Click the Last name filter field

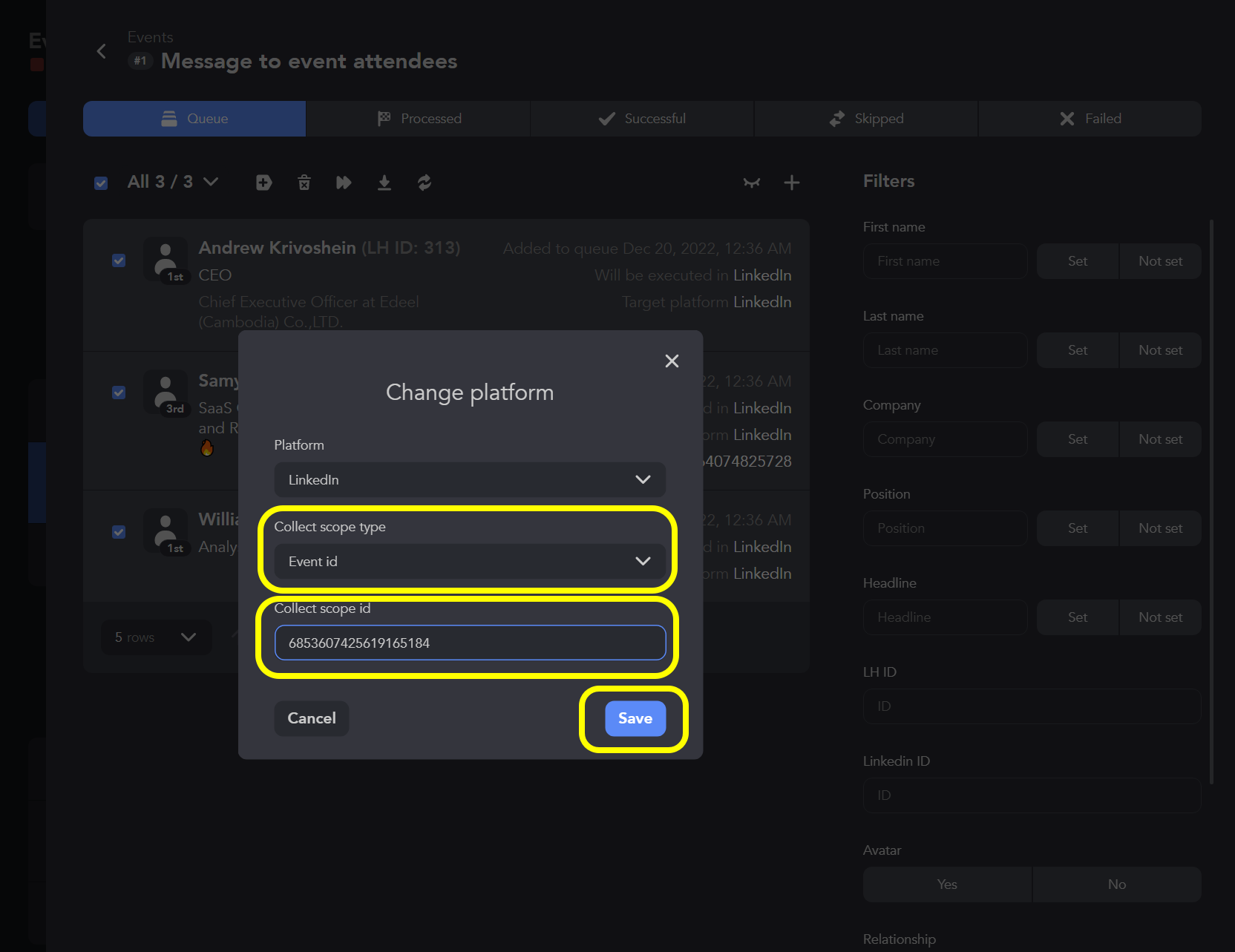pos(946,350)
